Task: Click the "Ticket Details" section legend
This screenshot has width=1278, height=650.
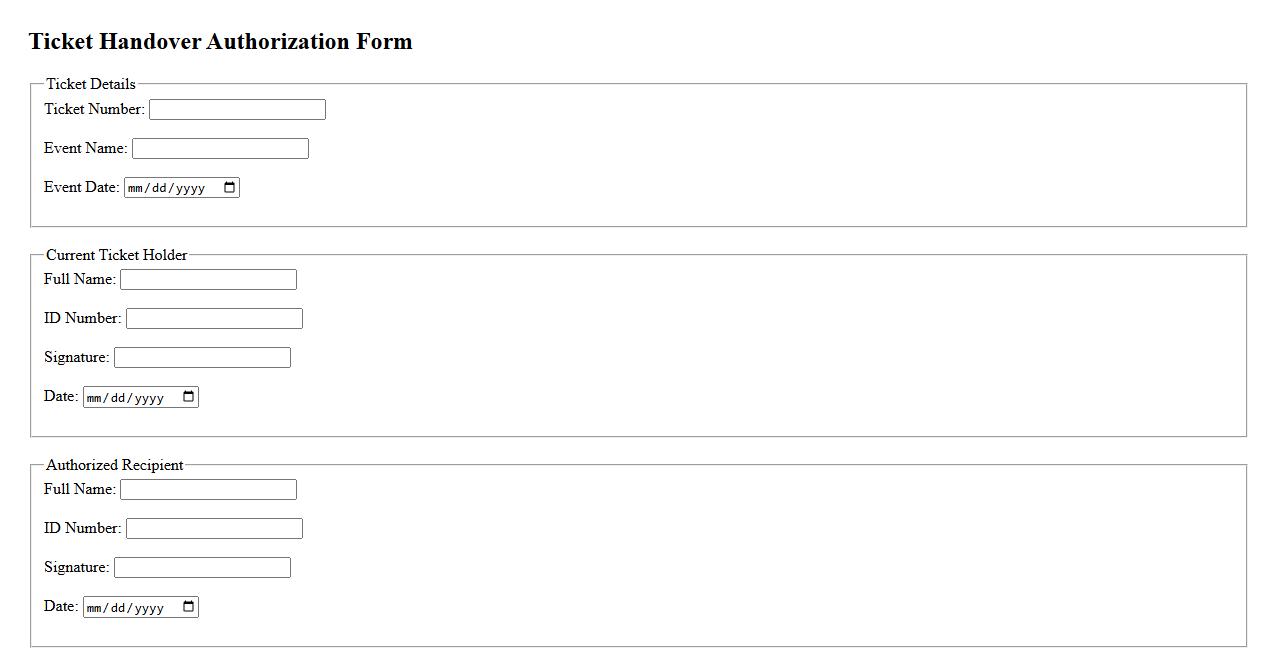Action: click(x=90, y=84)
